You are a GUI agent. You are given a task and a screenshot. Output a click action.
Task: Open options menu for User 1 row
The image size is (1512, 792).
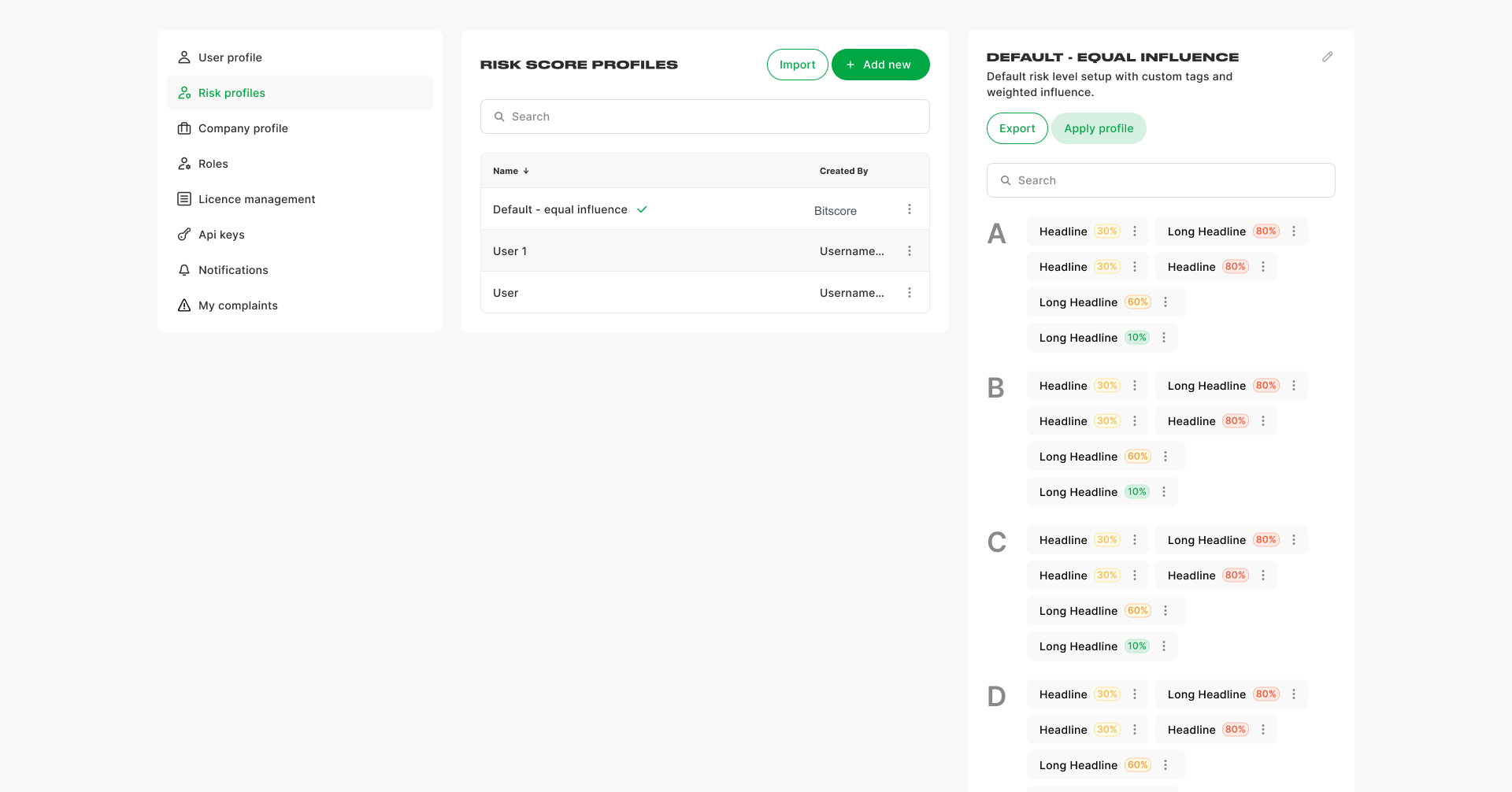click(x=910, y=251)
